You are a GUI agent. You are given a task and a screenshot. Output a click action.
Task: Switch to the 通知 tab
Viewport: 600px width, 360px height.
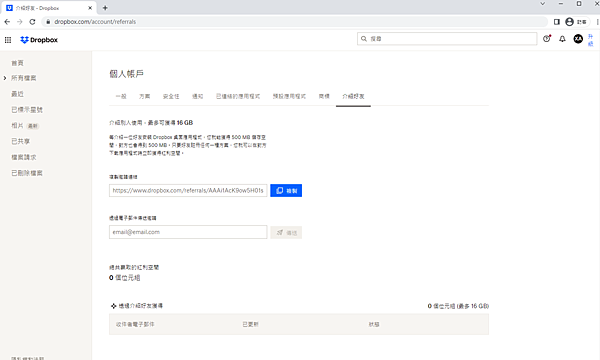coord(197,96)
